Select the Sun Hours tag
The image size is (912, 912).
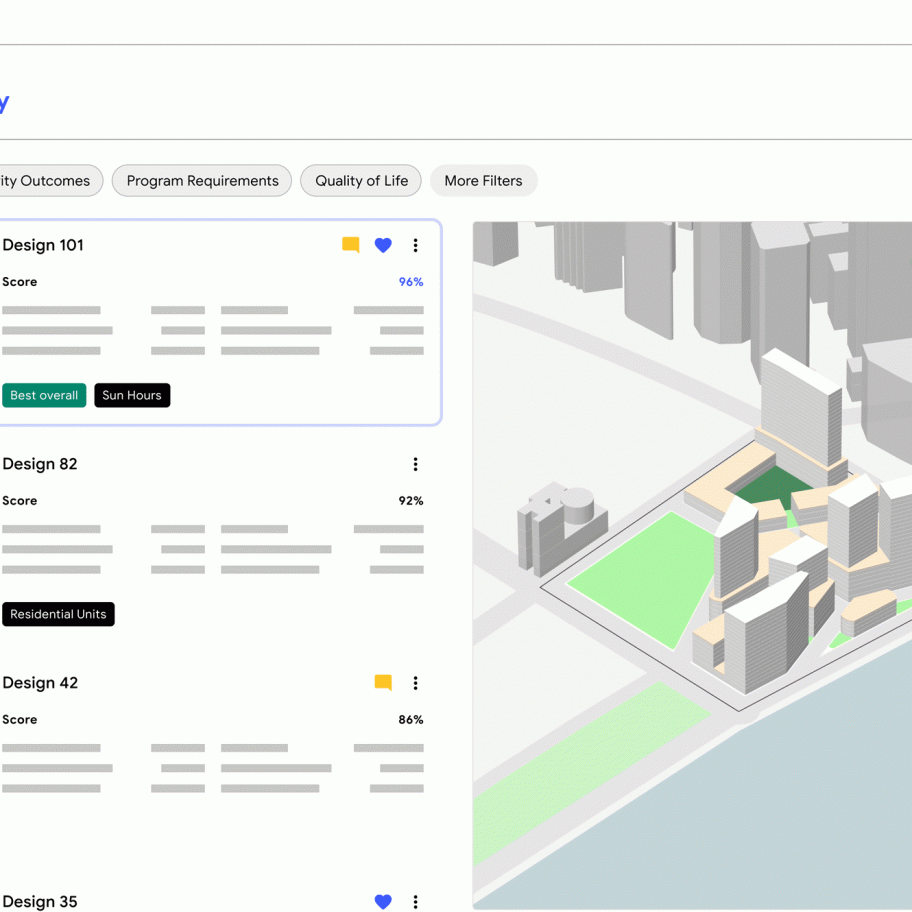pos(132,396)
